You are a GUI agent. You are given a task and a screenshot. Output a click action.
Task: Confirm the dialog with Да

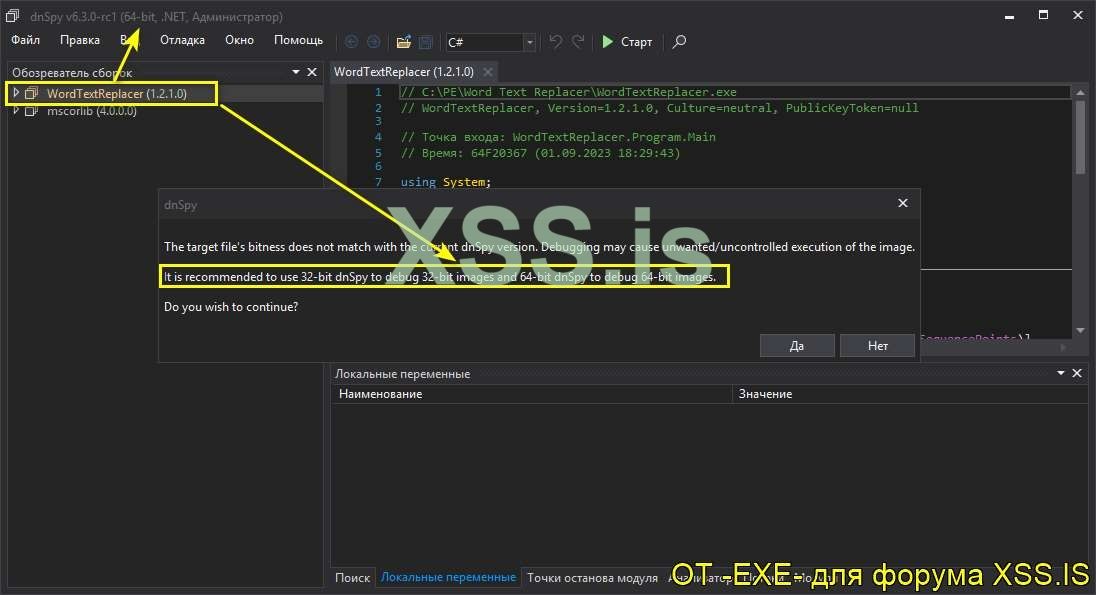pyautogui.click(x=797, y=345)
